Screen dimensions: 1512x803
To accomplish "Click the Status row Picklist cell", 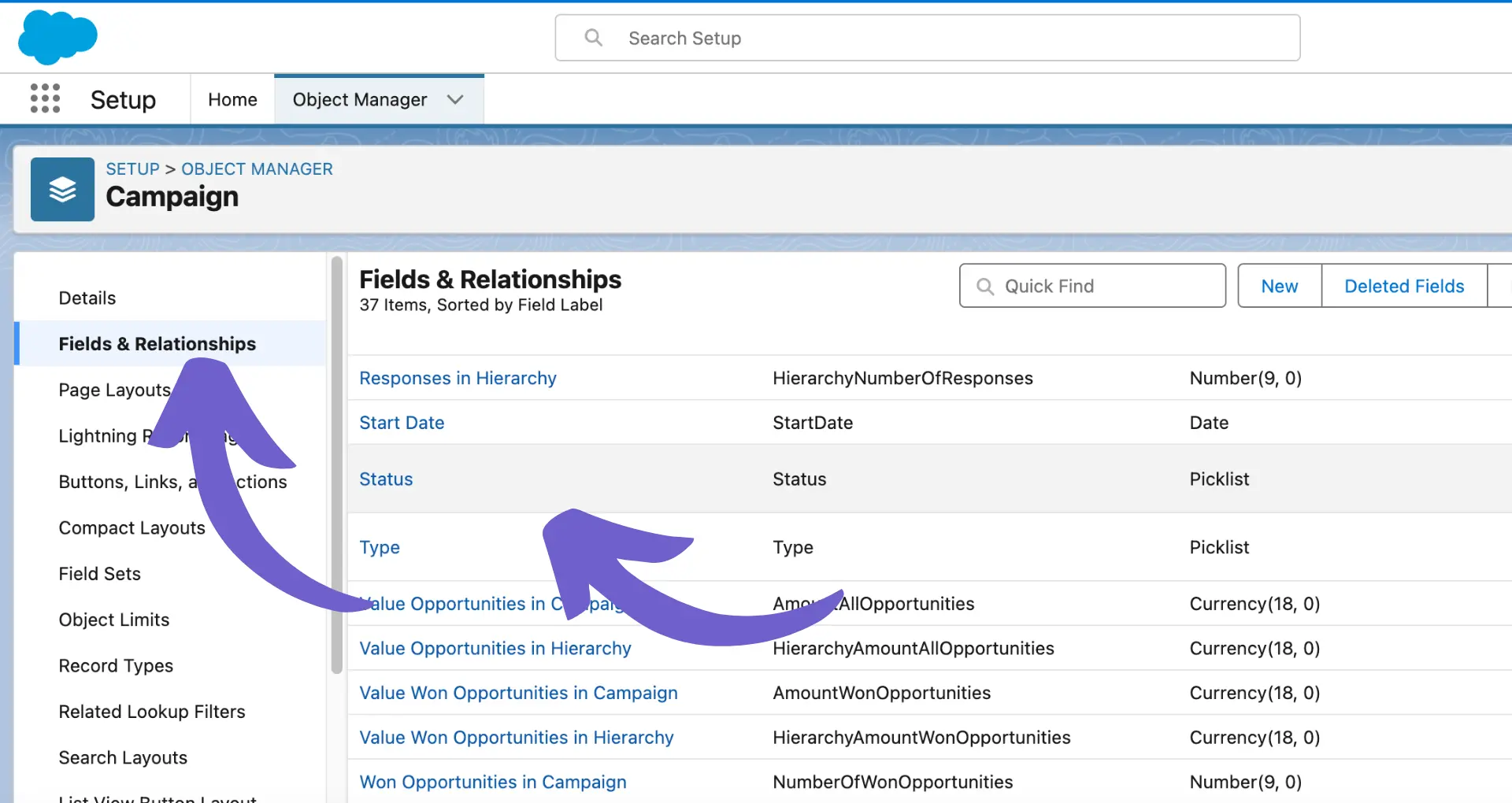I will (x=1219, y=479).
